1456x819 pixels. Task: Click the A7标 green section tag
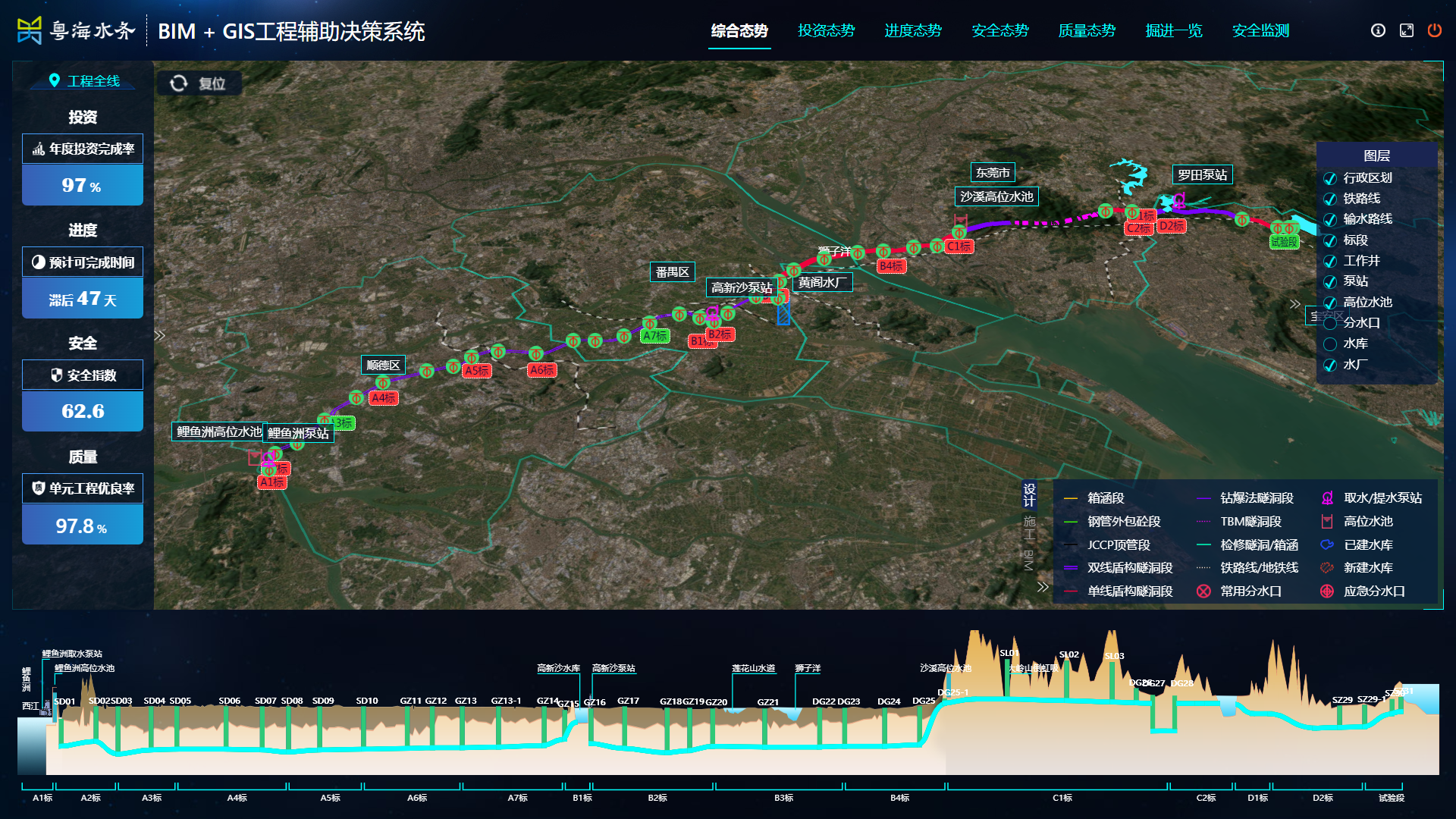(654, 336)
